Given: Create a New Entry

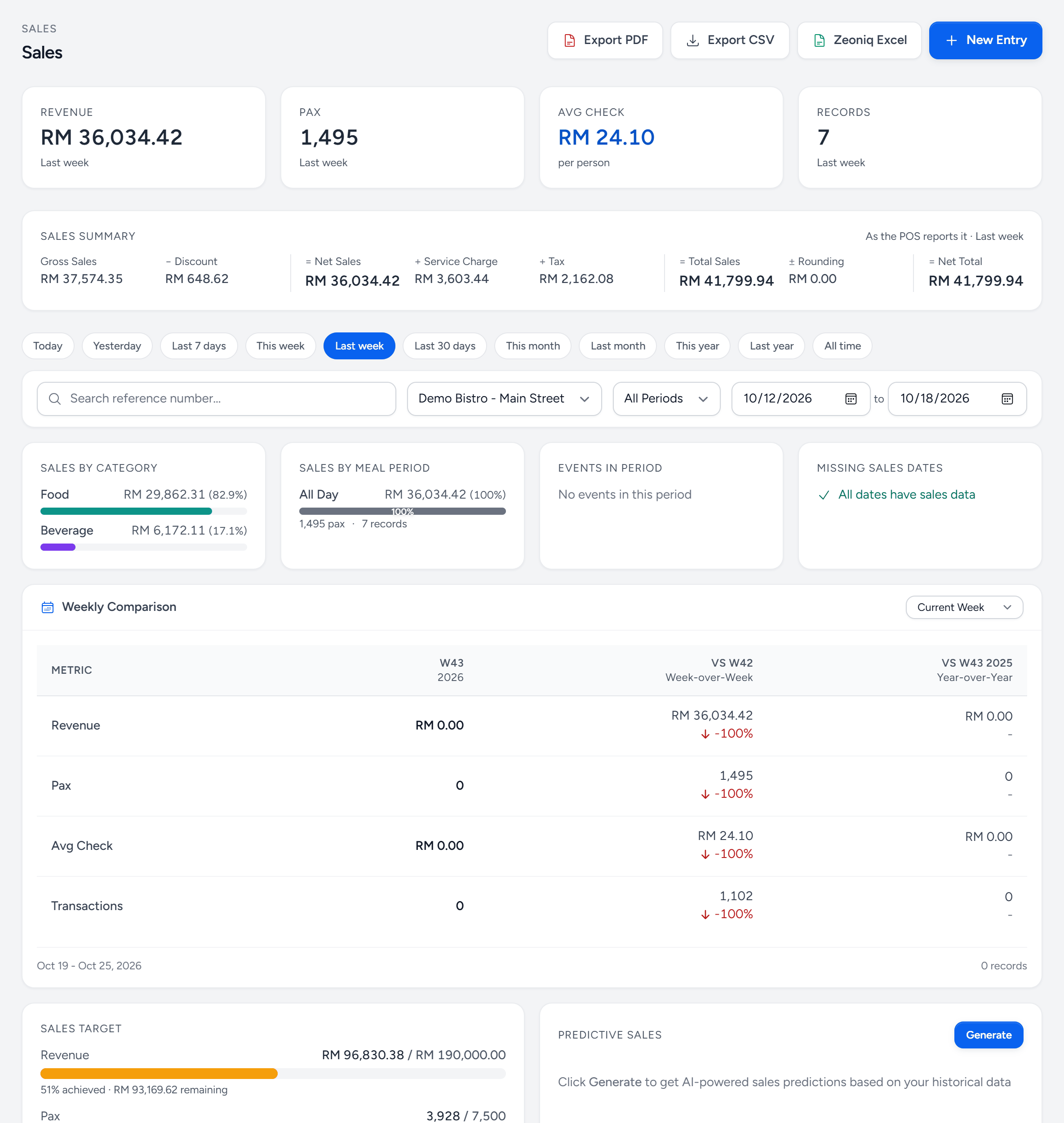Looking at the screenshot, I should coord(985,40).
